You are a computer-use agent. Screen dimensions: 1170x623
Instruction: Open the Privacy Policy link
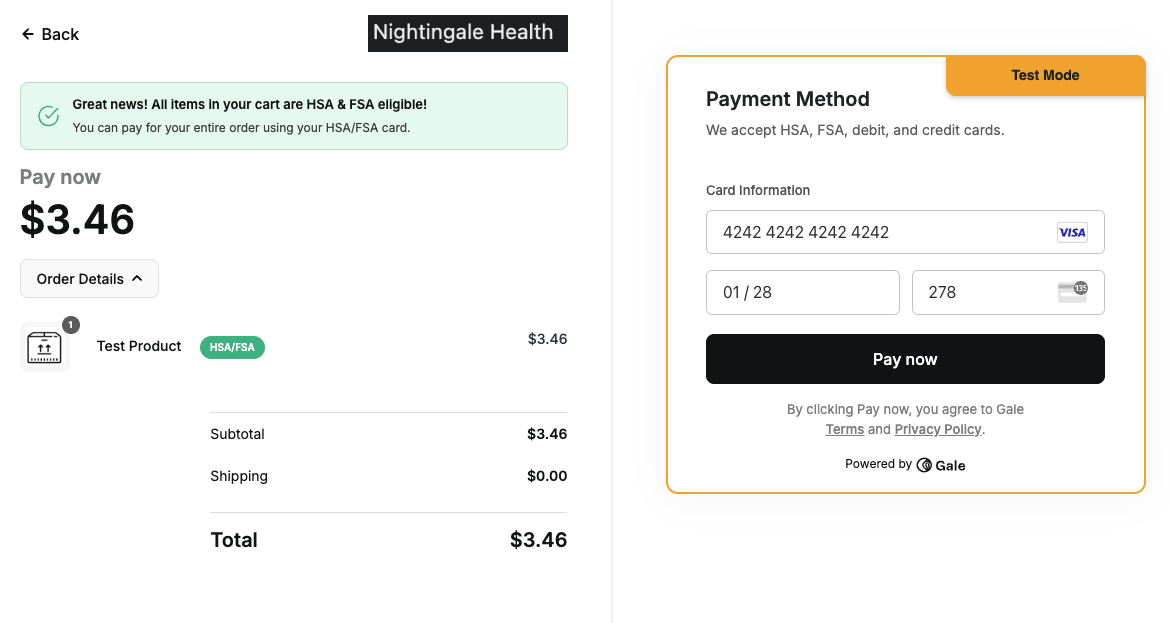pyautogui.click(x=937, y=429)
